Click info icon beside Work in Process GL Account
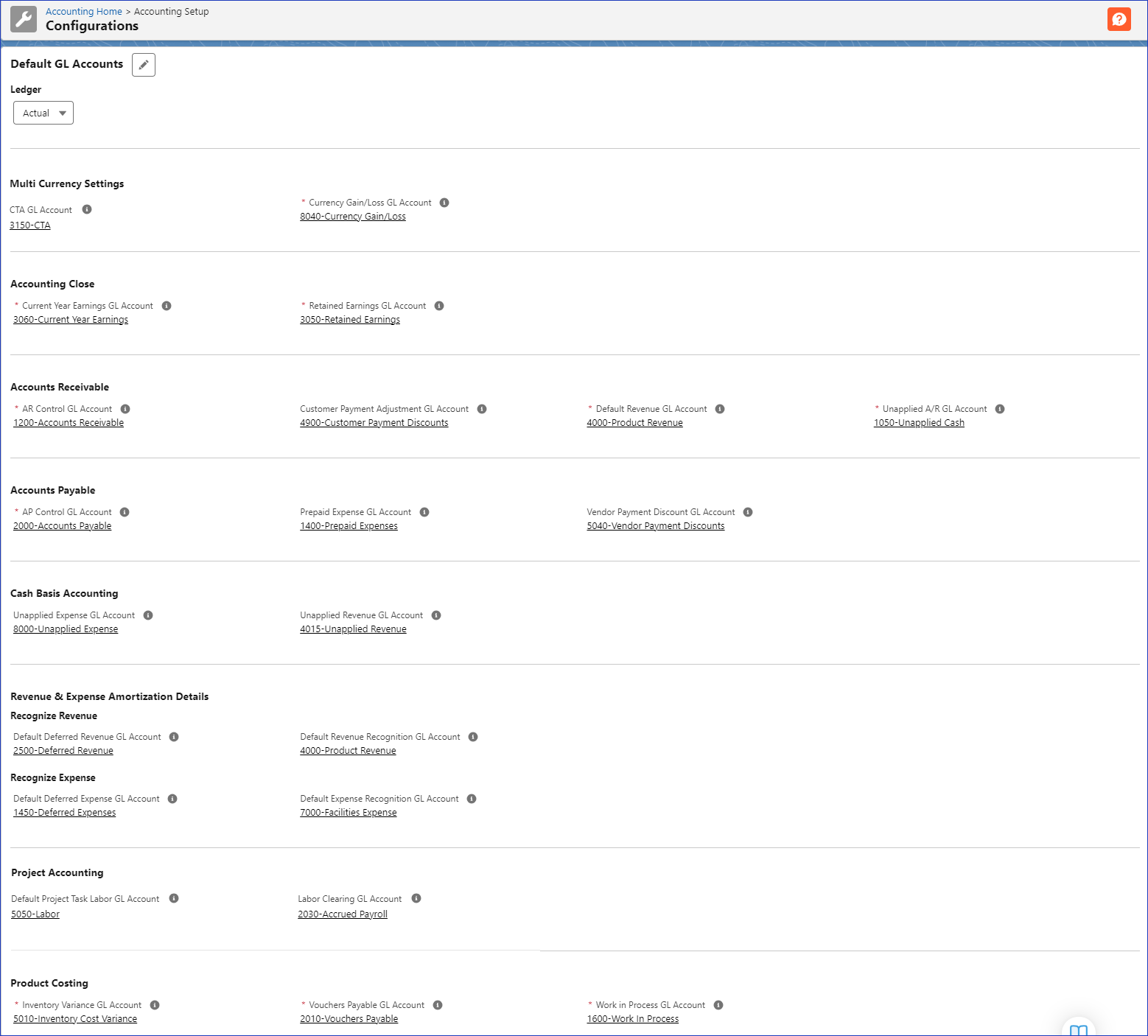 click(718, 1005)
